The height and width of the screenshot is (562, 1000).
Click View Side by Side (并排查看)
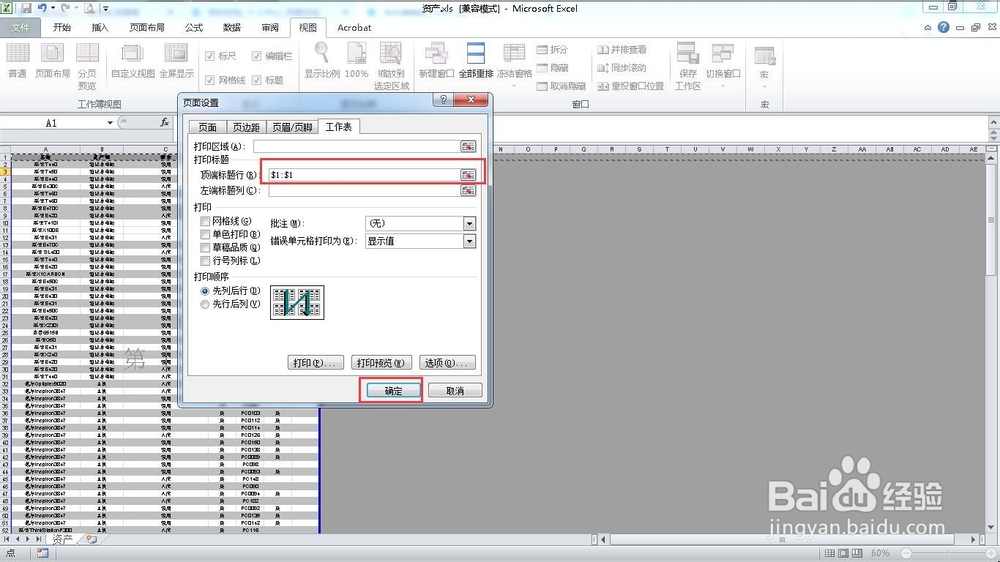pos(622,49)
